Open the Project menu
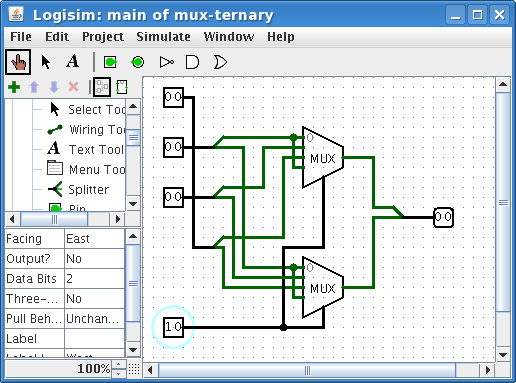Screen dimensions: 516x383 (x=103, y=37)
